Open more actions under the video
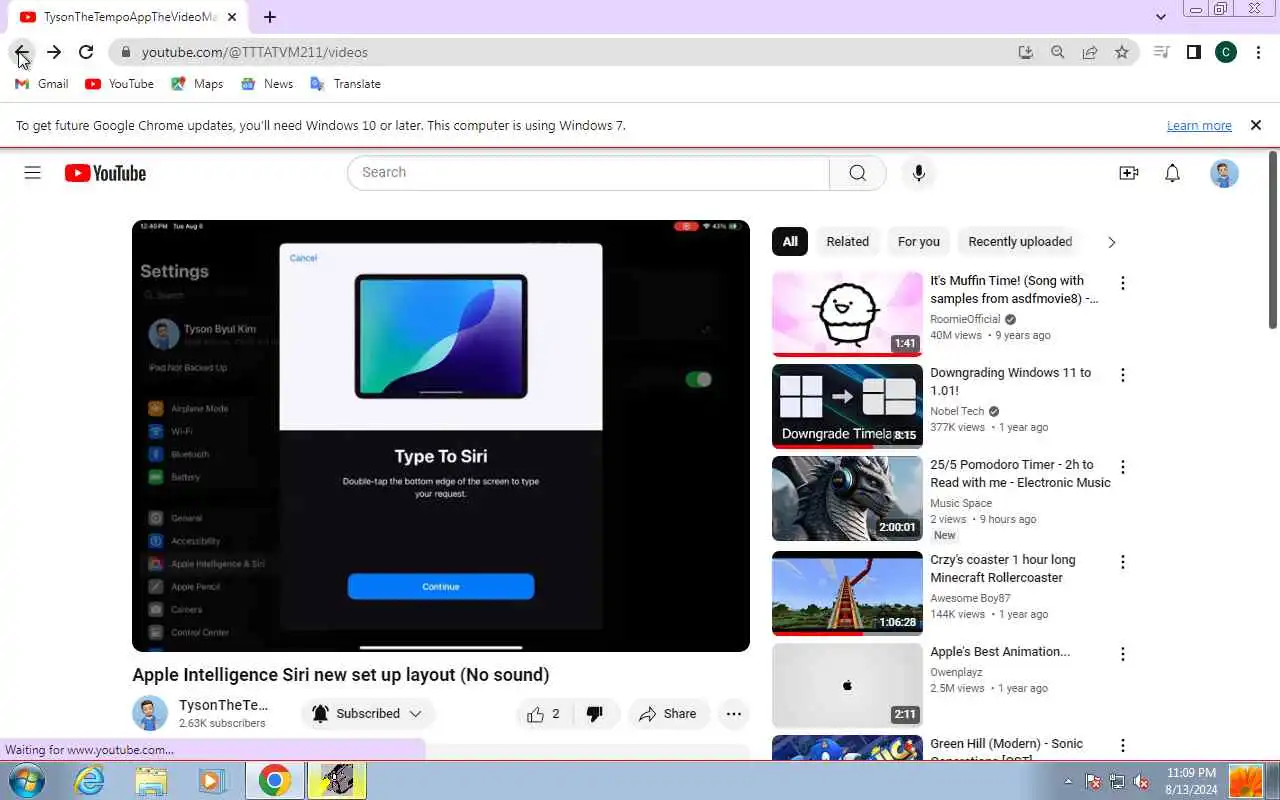Image resolution: width=1280 pixels, height=800 pixels. click(734, 714)
